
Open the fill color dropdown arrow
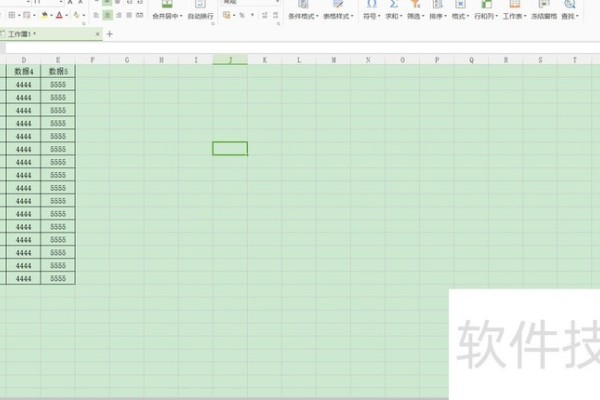click(51, 16)
